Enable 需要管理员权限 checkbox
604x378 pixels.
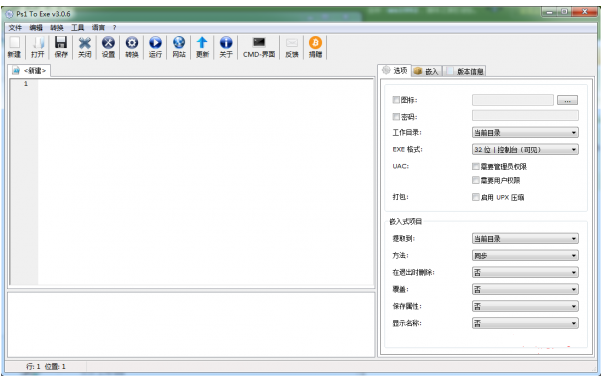pyautogui.click(x=476, y=166)
